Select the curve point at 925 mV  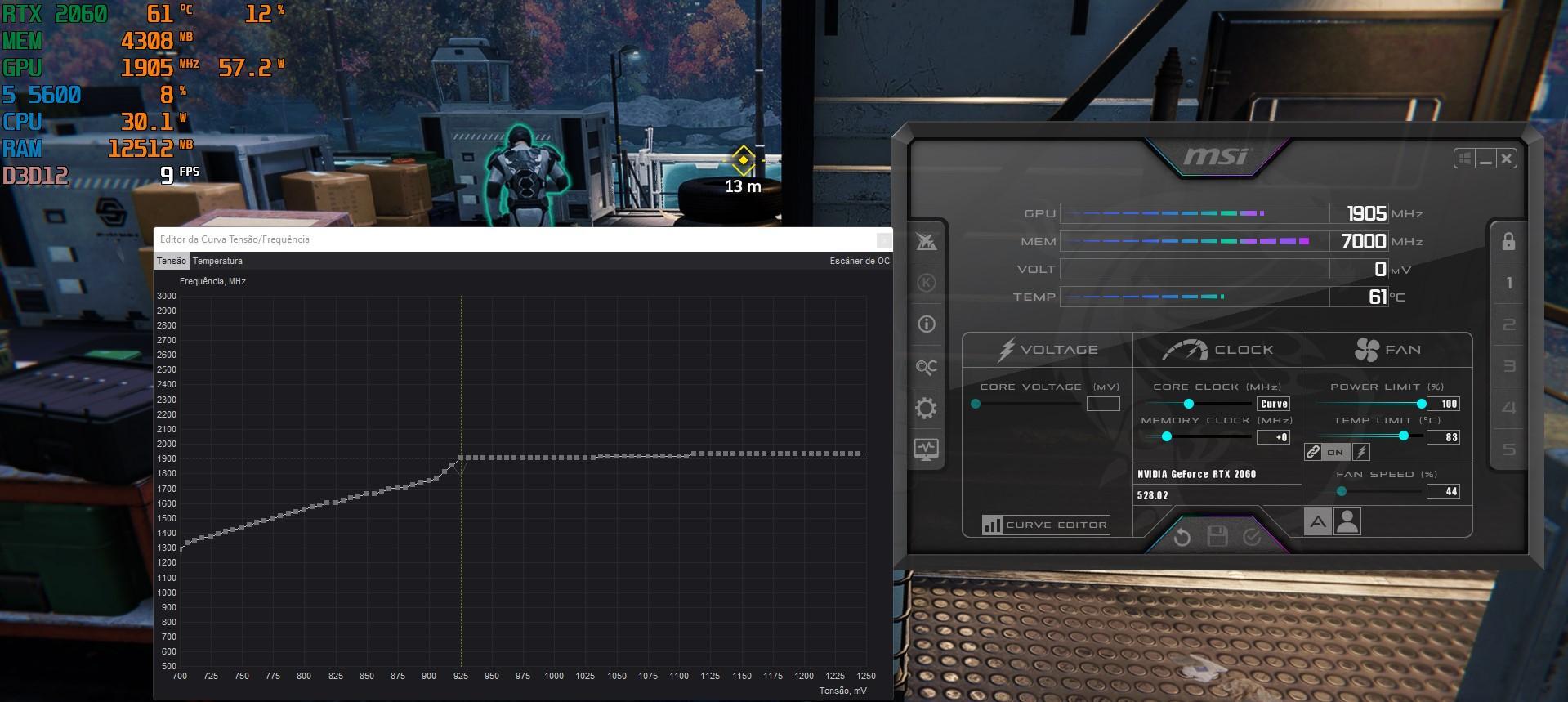click(x=461, y=458)
